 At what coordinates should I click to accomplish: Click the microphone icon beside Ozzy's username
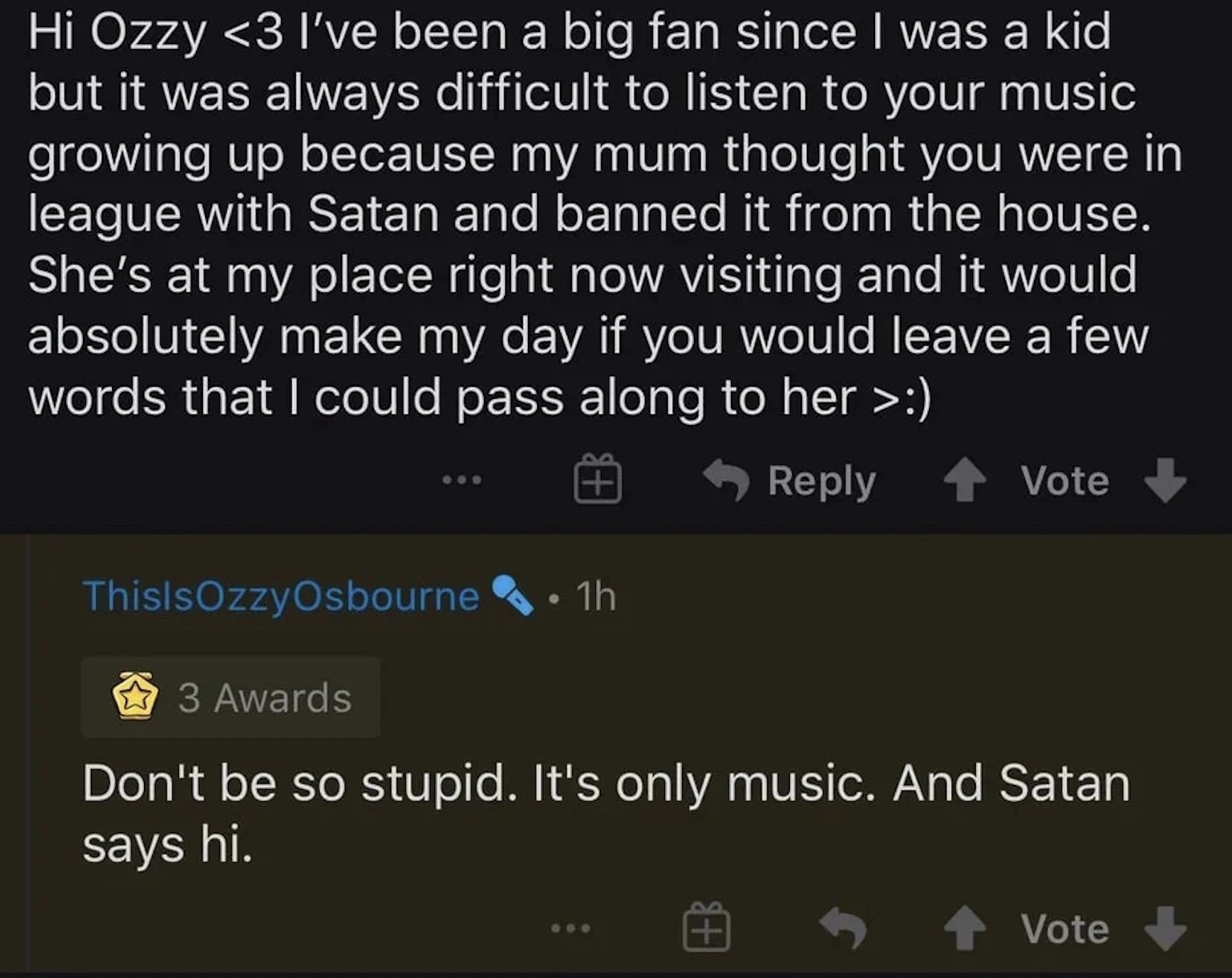(512, 596)
